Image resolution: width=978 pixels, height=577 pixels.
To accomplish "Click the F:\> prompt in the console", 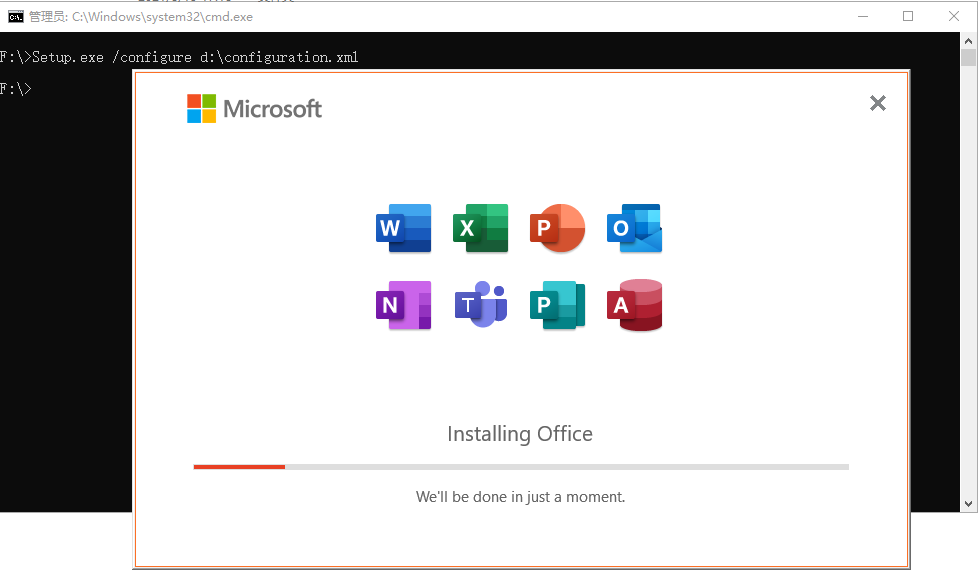I will click(13, 88).
